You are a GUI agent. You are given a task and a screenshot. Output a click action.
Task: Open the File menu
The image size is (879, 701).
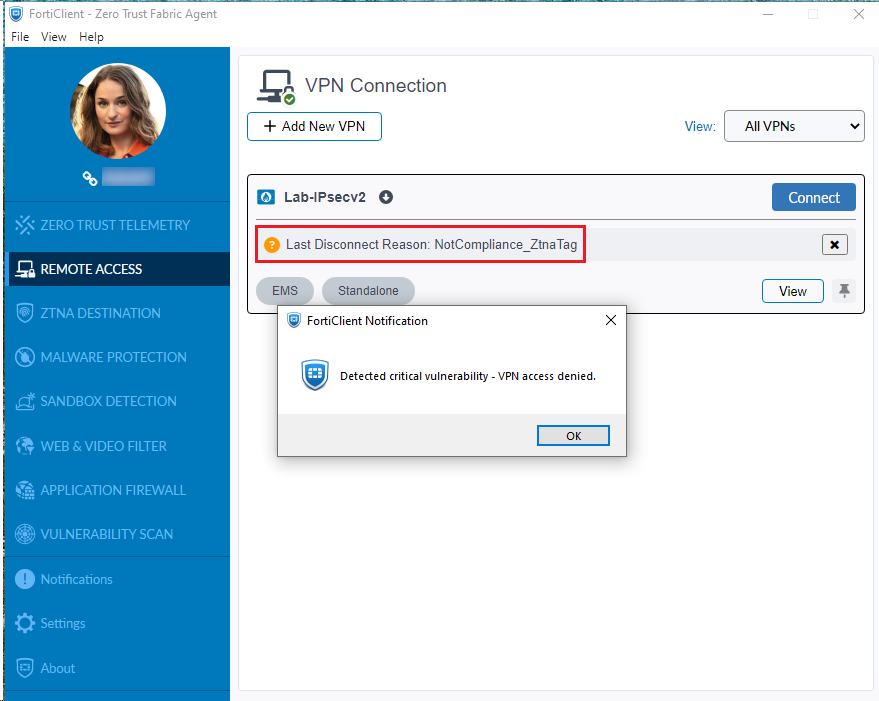pos(20,37)
